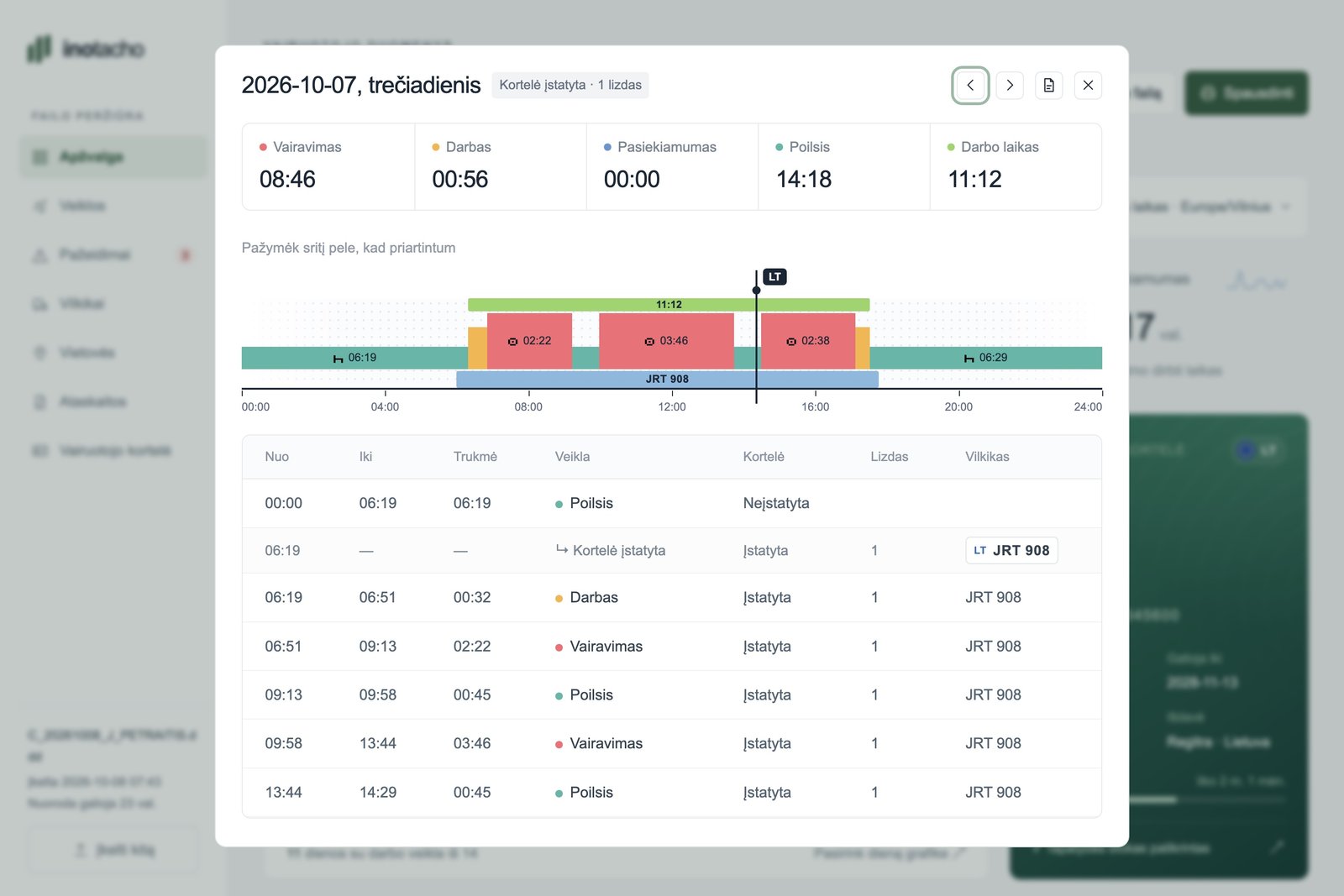This screenshot has width=1344, height=896.
Task: Select the Poilsis row starting 13:44
Action: pyautogui.click(x=672, y=793)
